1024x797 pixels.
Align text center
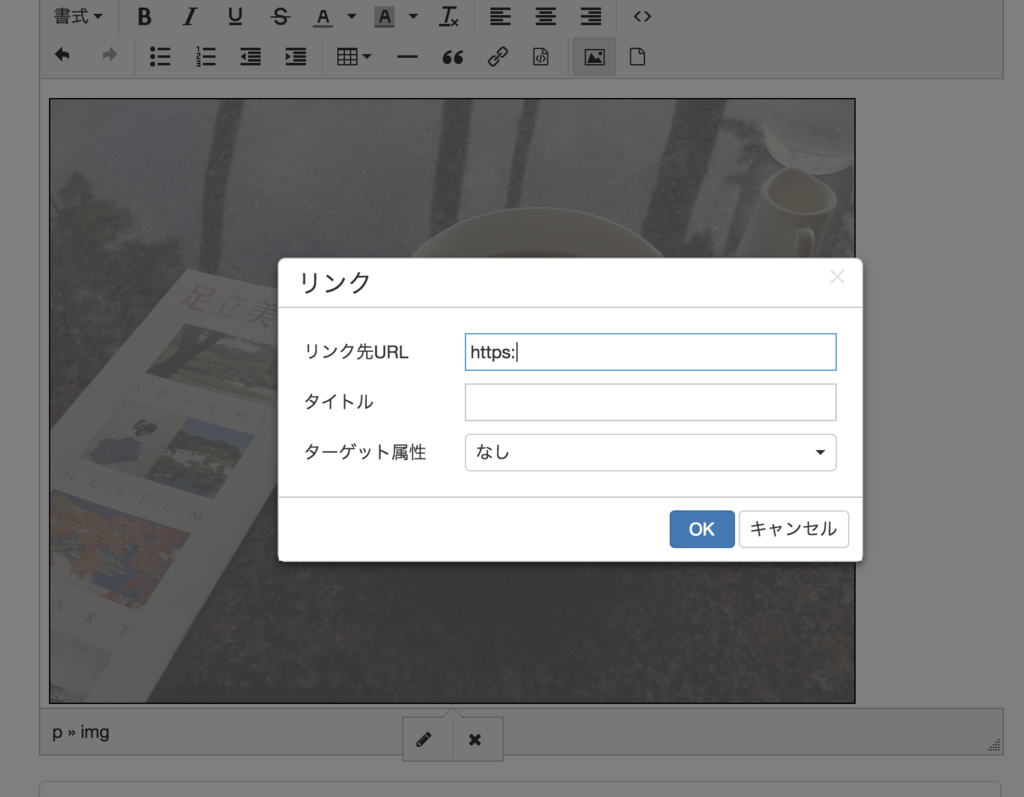[x=545, y=17]
